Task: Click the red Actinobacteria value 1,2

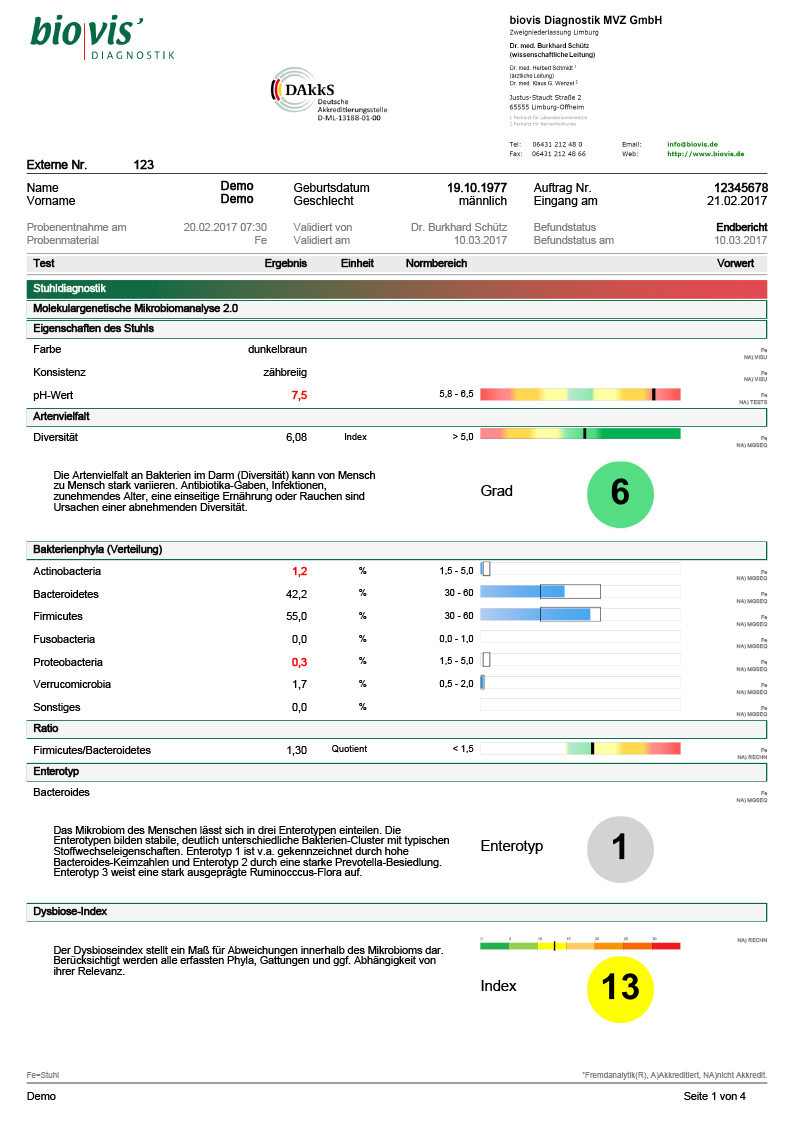Action: [x=299, y=572]
